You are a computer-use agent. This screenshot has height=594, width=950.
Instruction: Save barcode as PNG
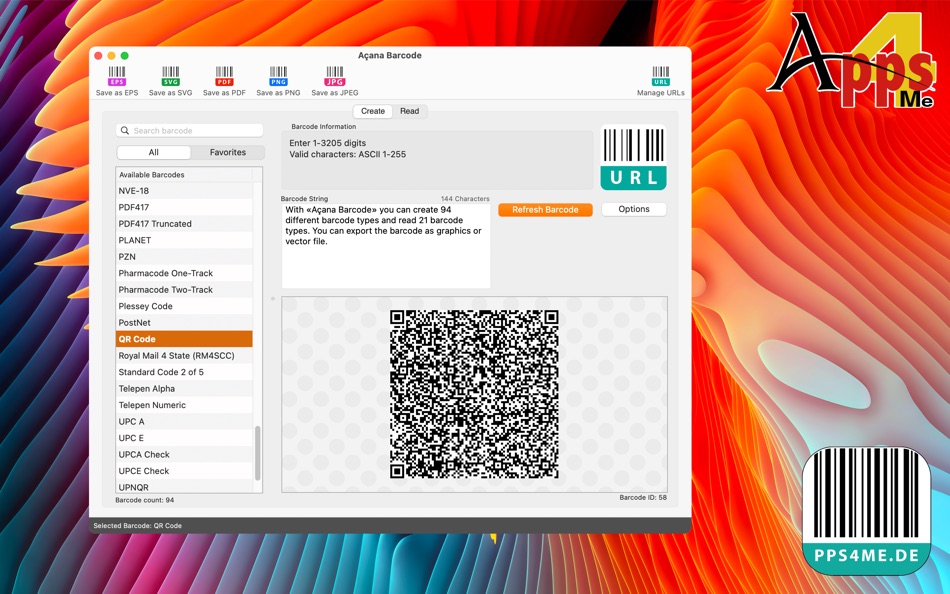click(x=278, y=81)
